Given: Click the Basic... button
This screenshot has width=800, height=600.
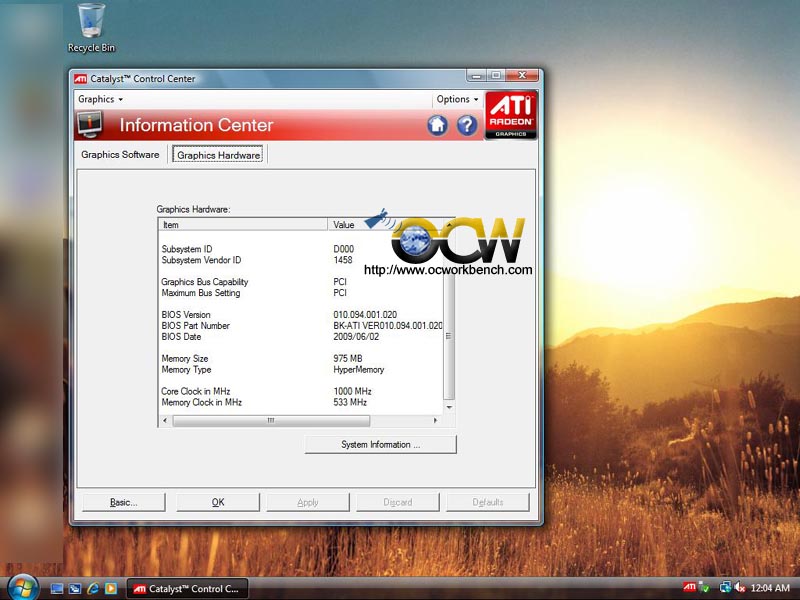Looking at the screenshot, I should tap(123, 503).
